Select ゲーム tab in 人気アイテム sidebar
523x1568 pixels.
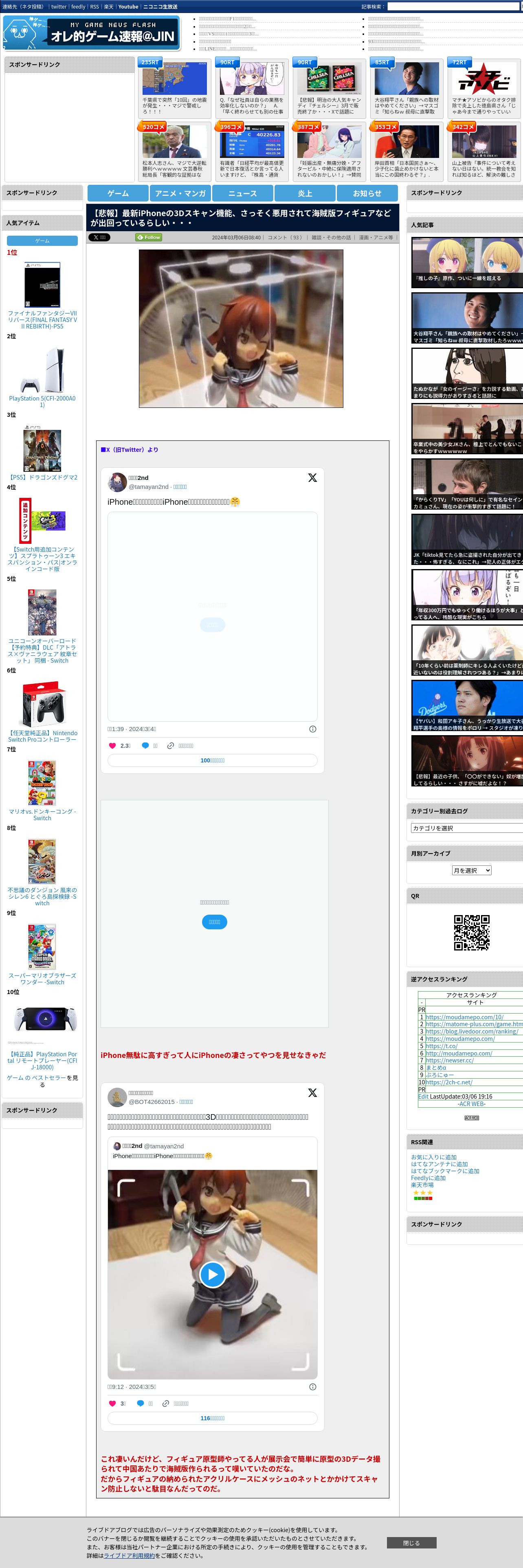click(x=42, y=241)
